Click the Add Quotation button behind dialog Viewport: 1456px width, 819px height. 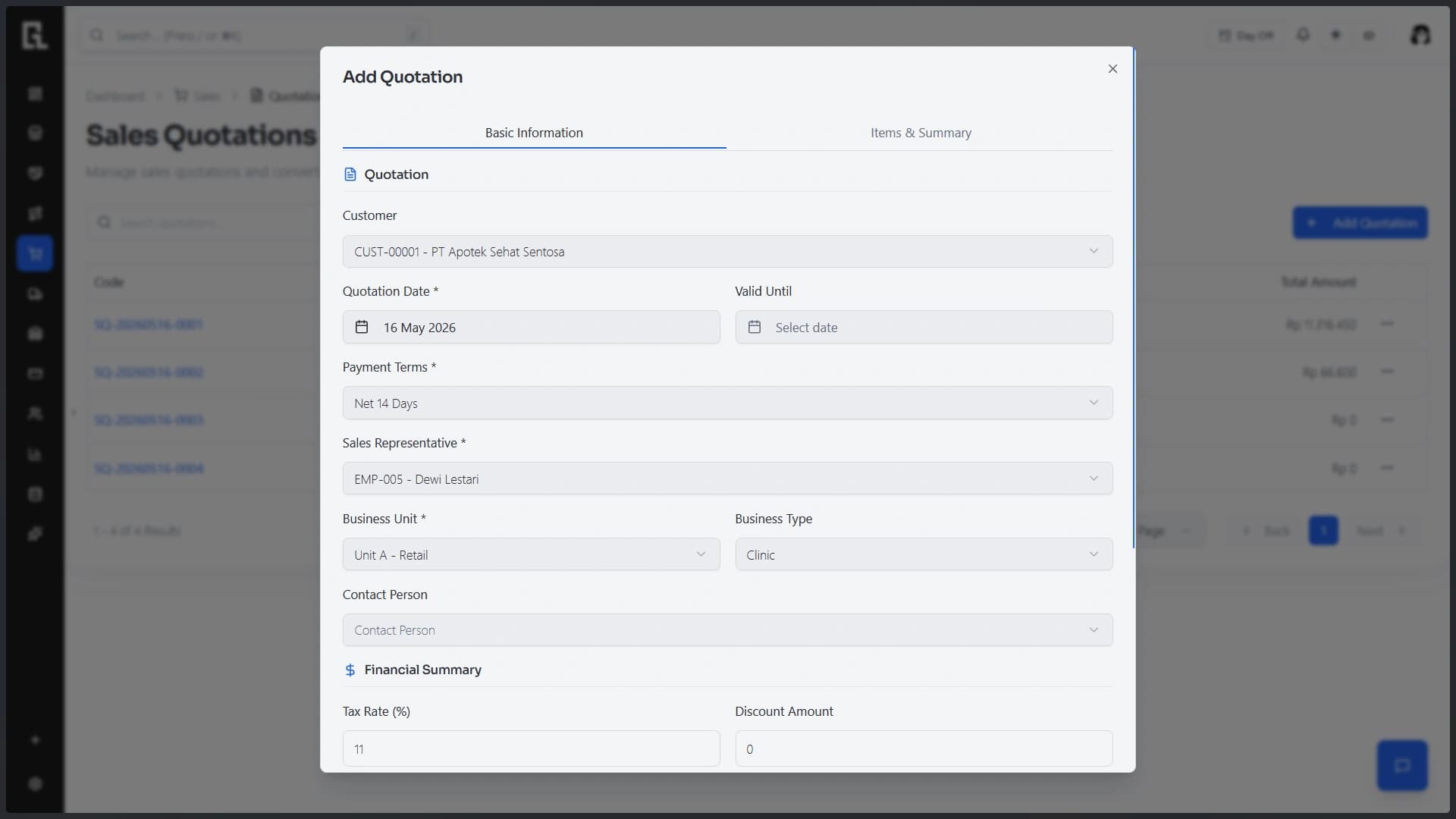coord(1360,223)
